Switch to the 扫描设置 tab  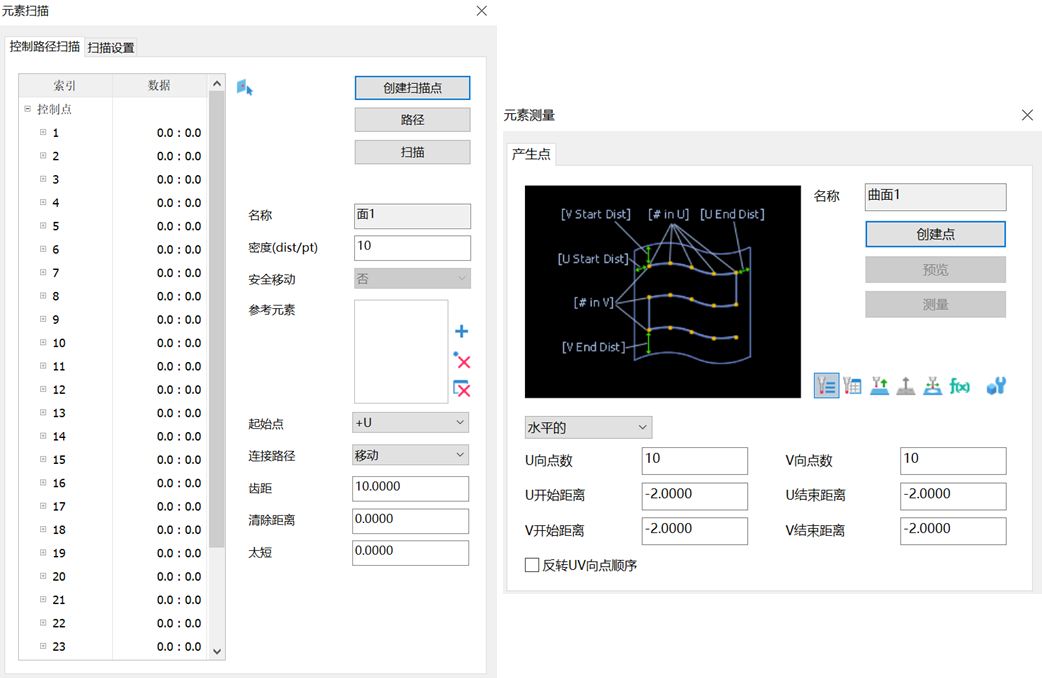coord(111,47)
